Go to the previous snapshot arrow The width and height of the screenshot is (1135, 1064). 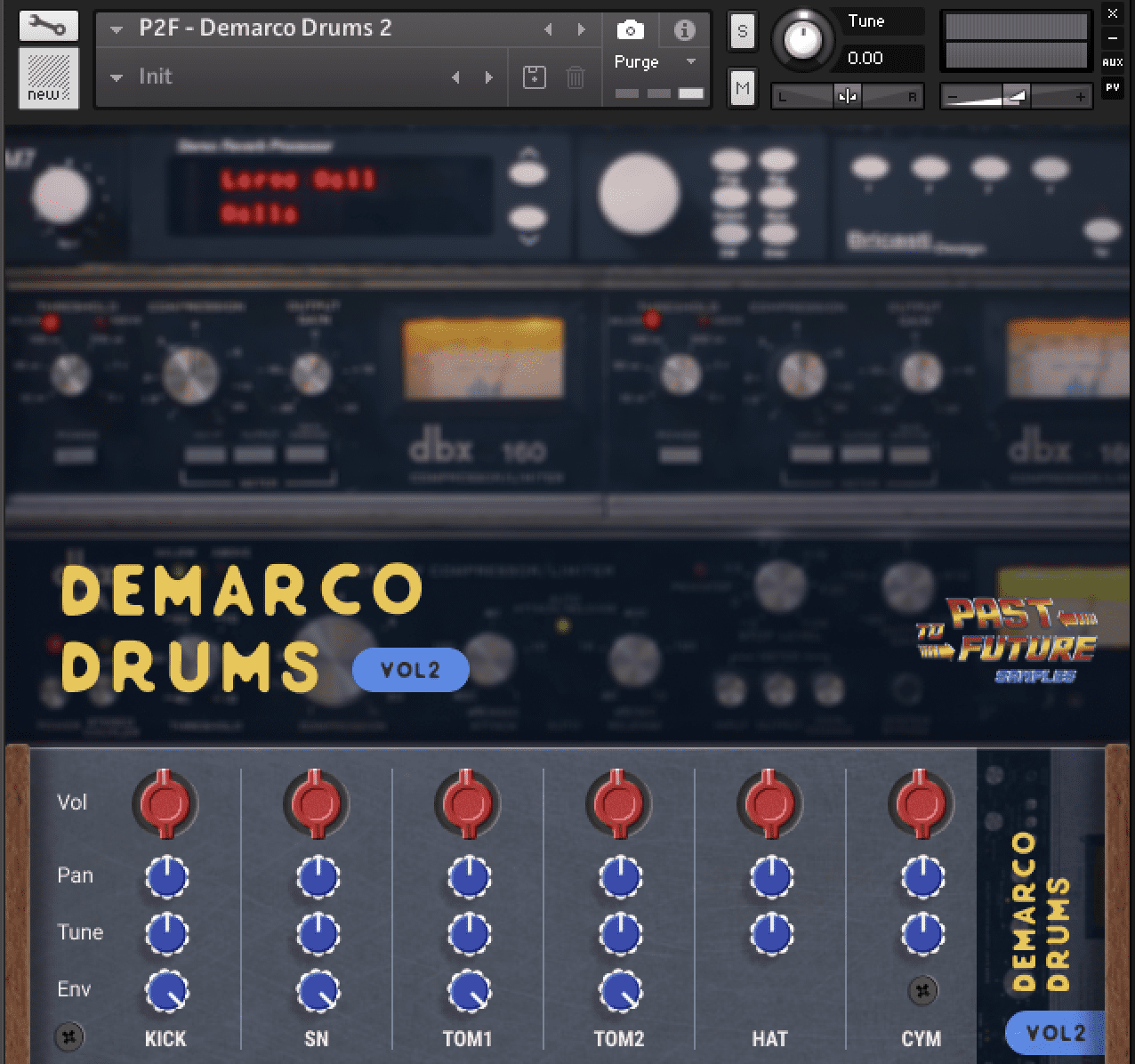coord(455,77)
